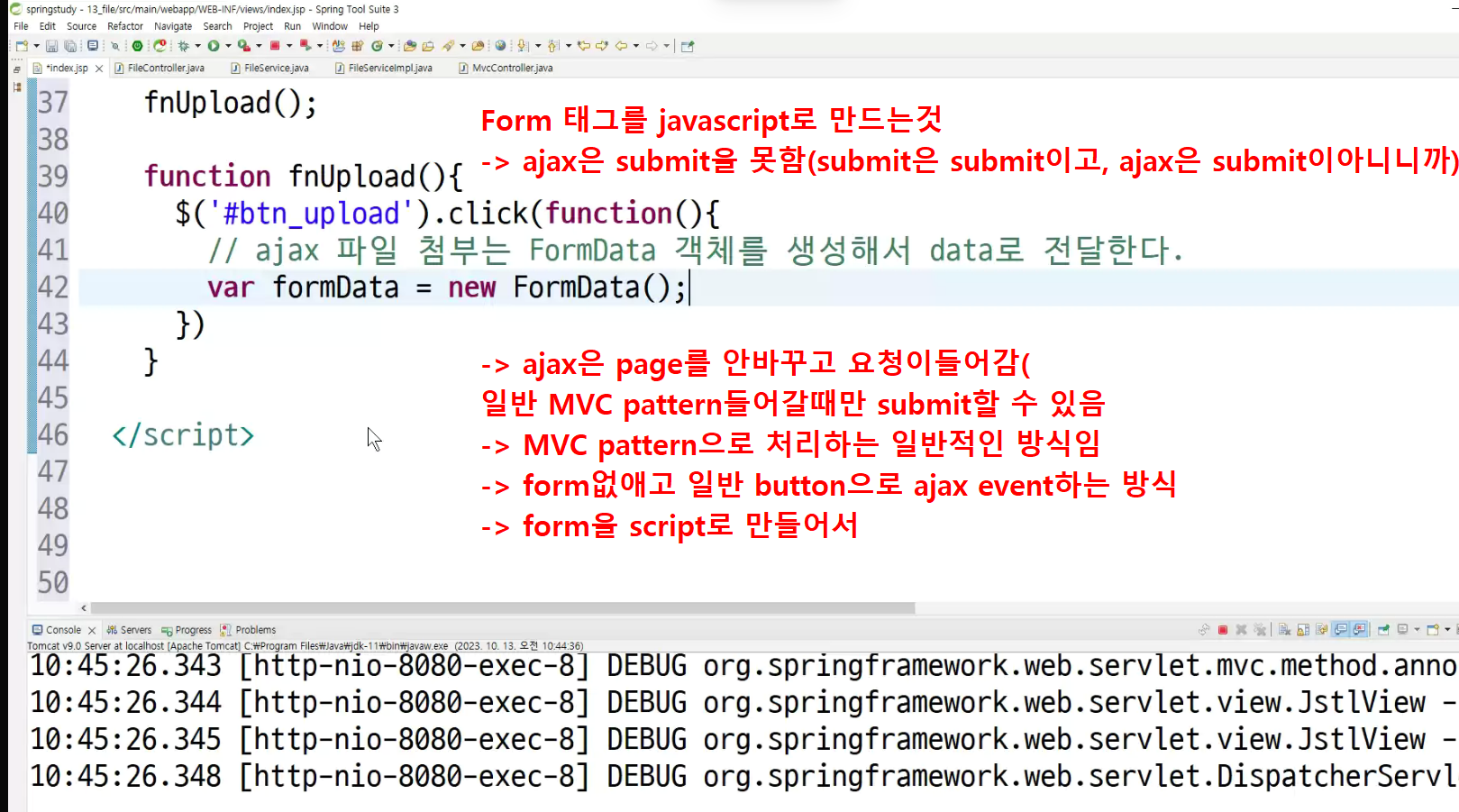Viewport: 1459px width, 812px height.
Task: Open the Source menu
Action: pos(81,26)
